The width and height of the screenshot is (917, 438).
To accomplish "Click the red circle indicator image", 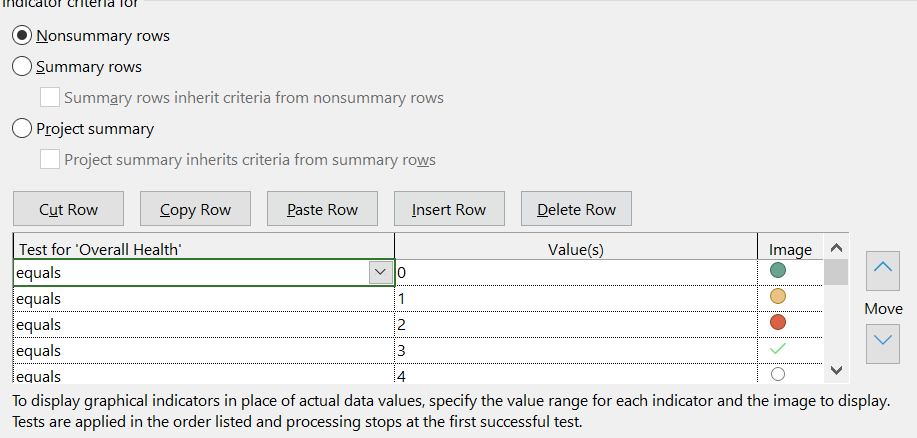I will 778,323.
